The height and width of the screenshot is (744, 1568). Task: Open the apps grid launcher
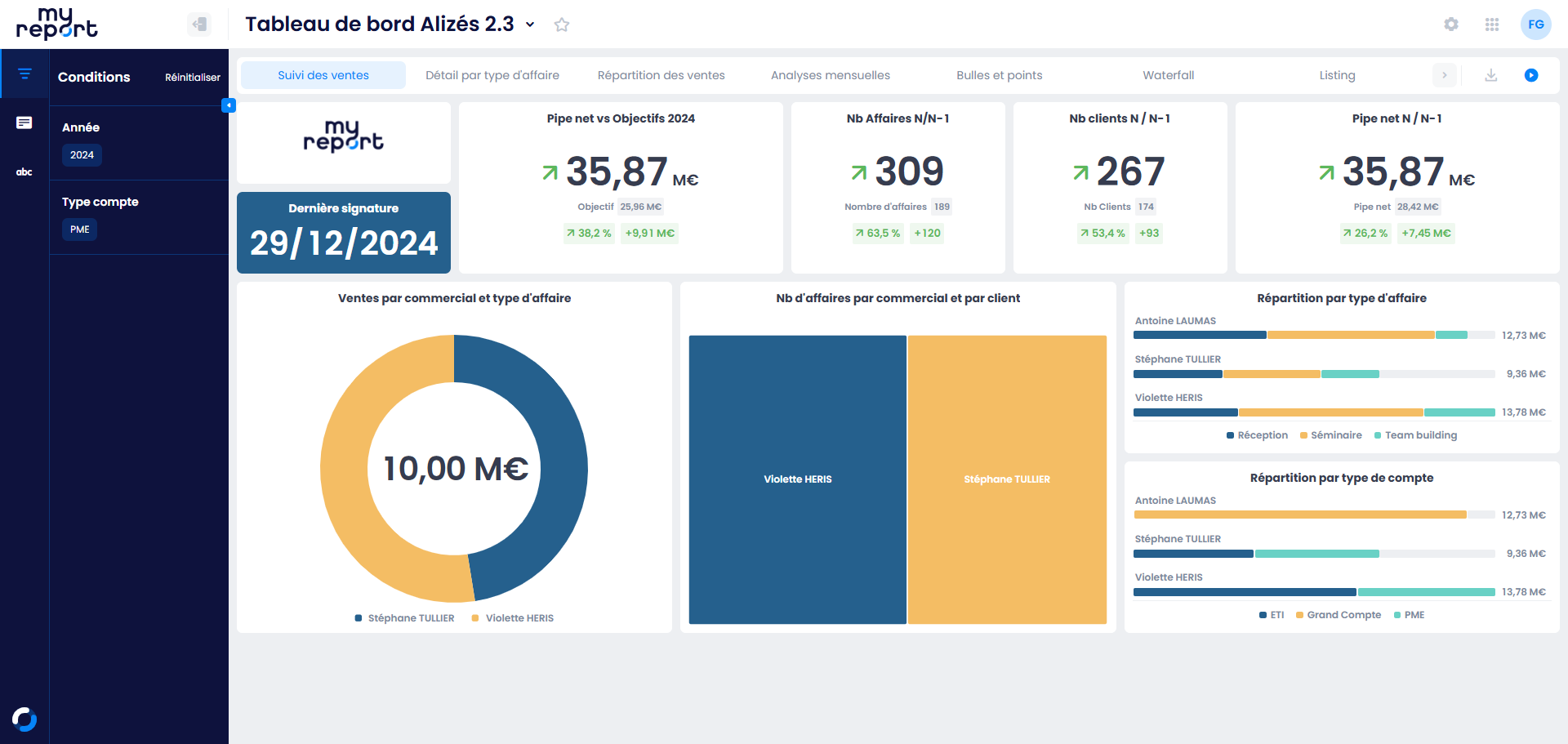[x=1491, y=25]
